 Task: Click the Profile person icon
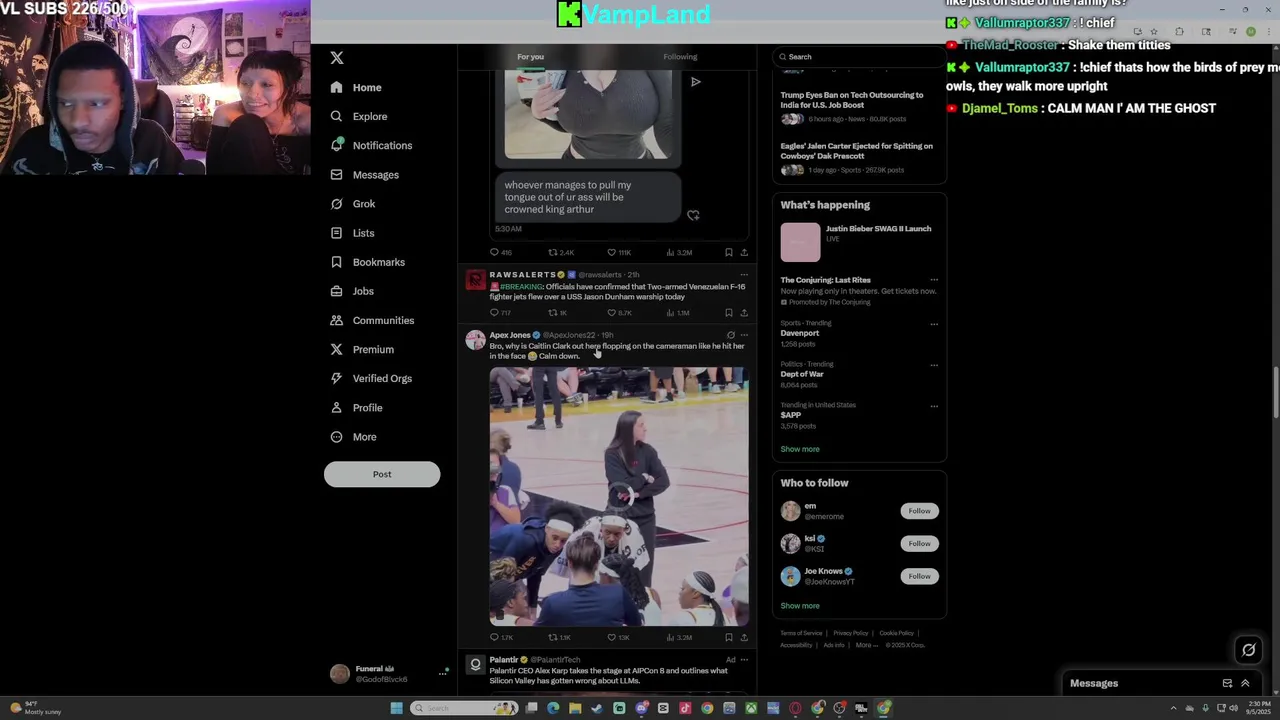click(336, 407)
